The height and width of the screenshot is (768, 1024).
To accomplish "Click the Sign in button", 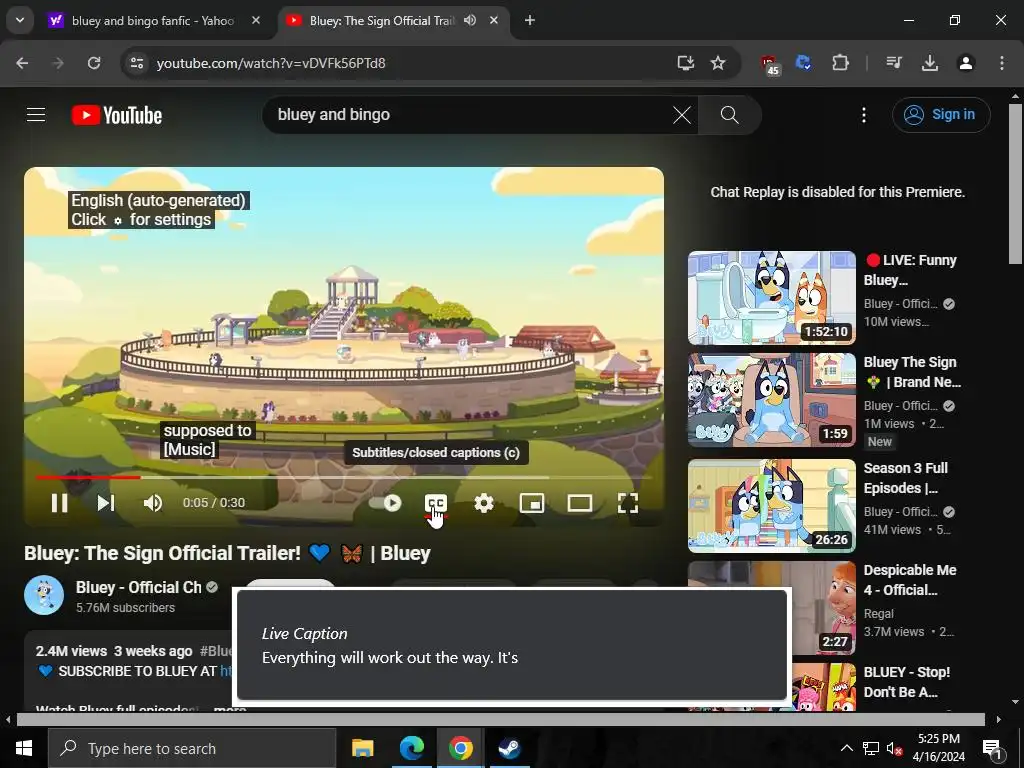I will 941,115.
